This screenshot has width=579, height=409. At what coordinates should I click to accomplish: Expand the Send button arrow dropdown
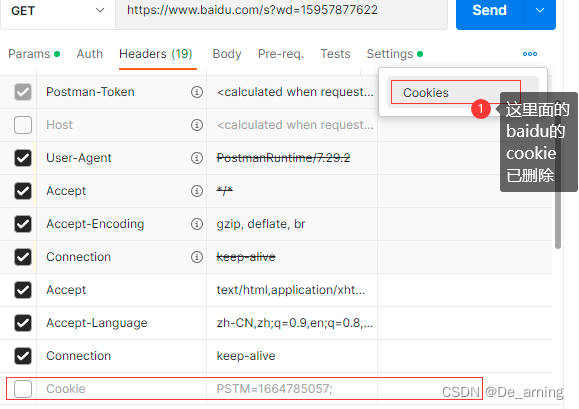click(540, 10)
